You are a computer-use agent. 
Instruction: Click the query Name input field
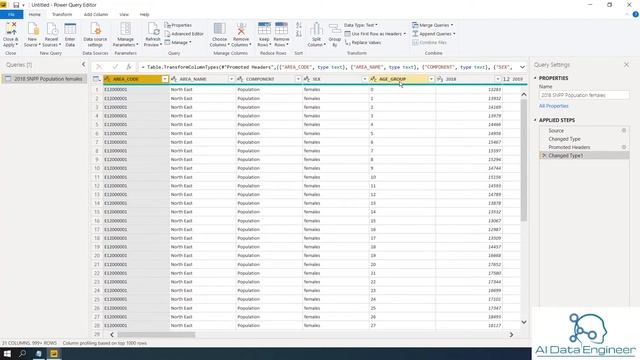coord(584,95)
